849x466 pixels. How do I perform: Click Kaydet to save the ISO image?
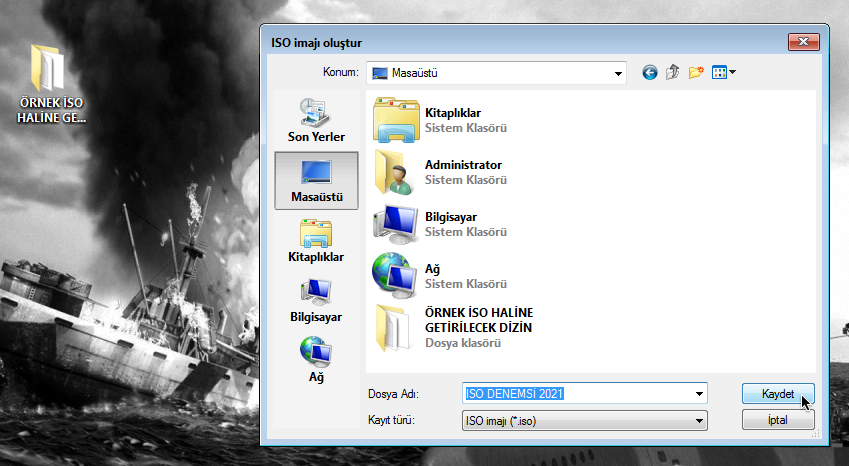778,394
